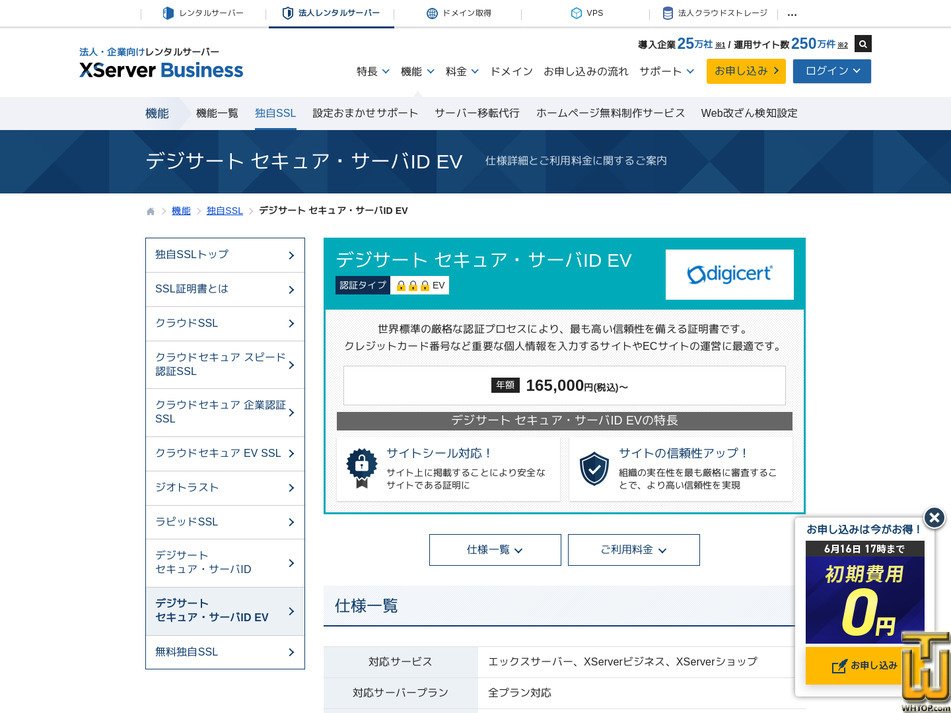This screenshot has height=713, width=951.
Task: Click the 機能 breadcrumb link
Action: click(x=181, y=211)
